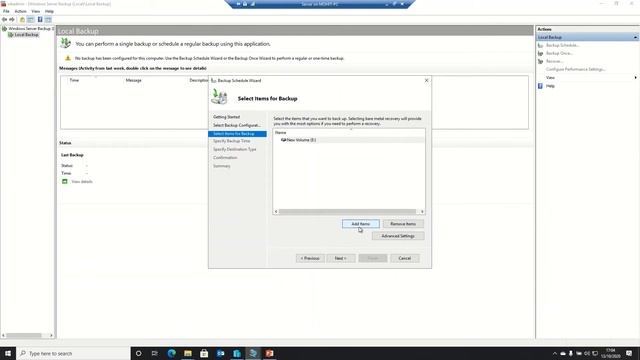The image size is (640, 360).
Task: Open File Explorer from taskbar
Action: pos(188,353)
